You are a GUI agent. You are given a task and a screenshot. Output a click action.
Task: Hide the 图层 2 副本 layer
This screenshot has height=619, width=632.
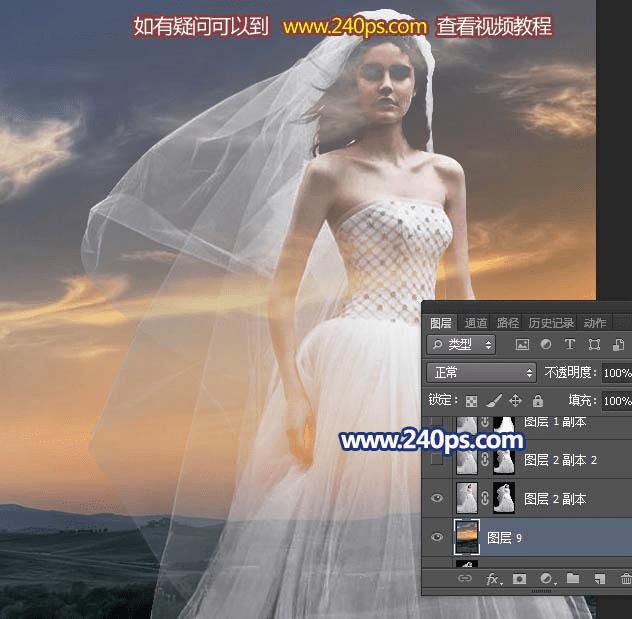tap(437, 498)
